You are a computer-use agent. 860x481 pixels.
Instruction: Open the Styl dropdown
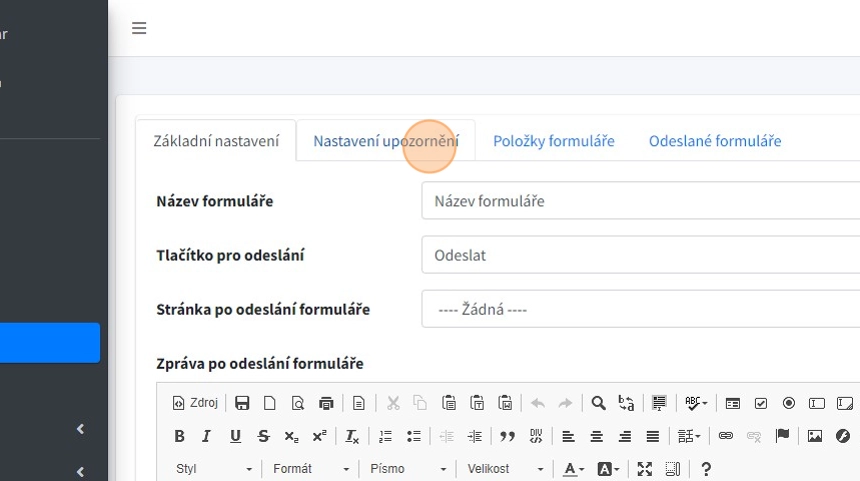click(x=213, y=469)
